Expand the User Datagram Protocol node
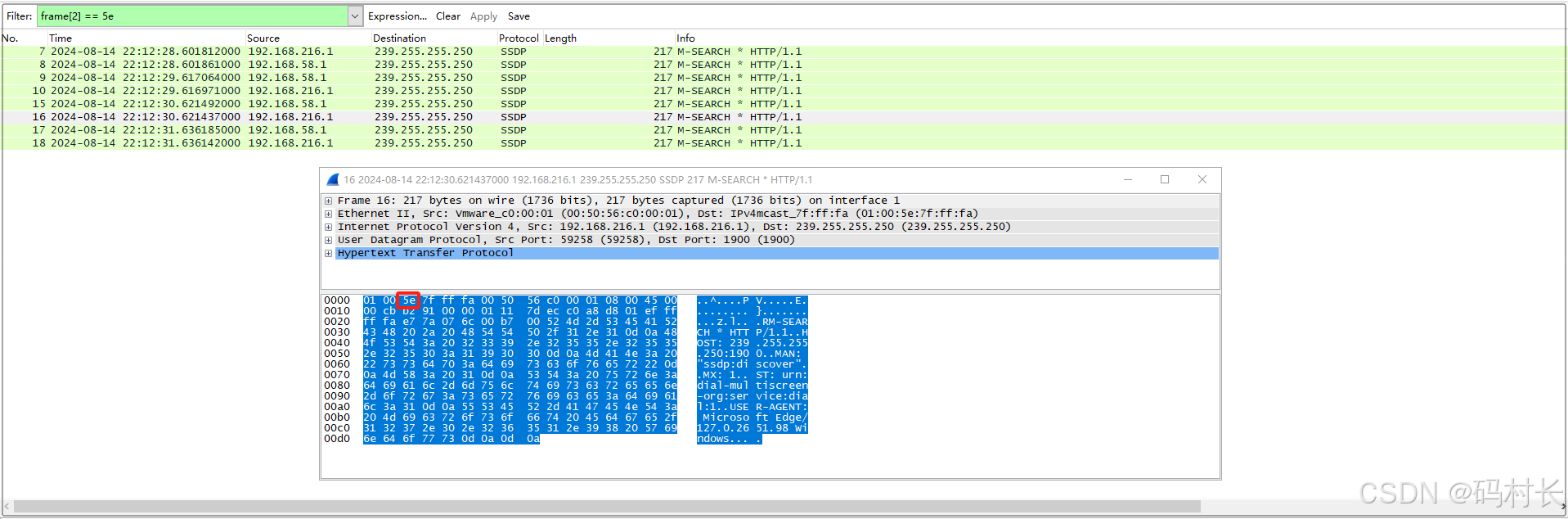The height and width of the screenshot is (519, 1568). tap(328, 240)
